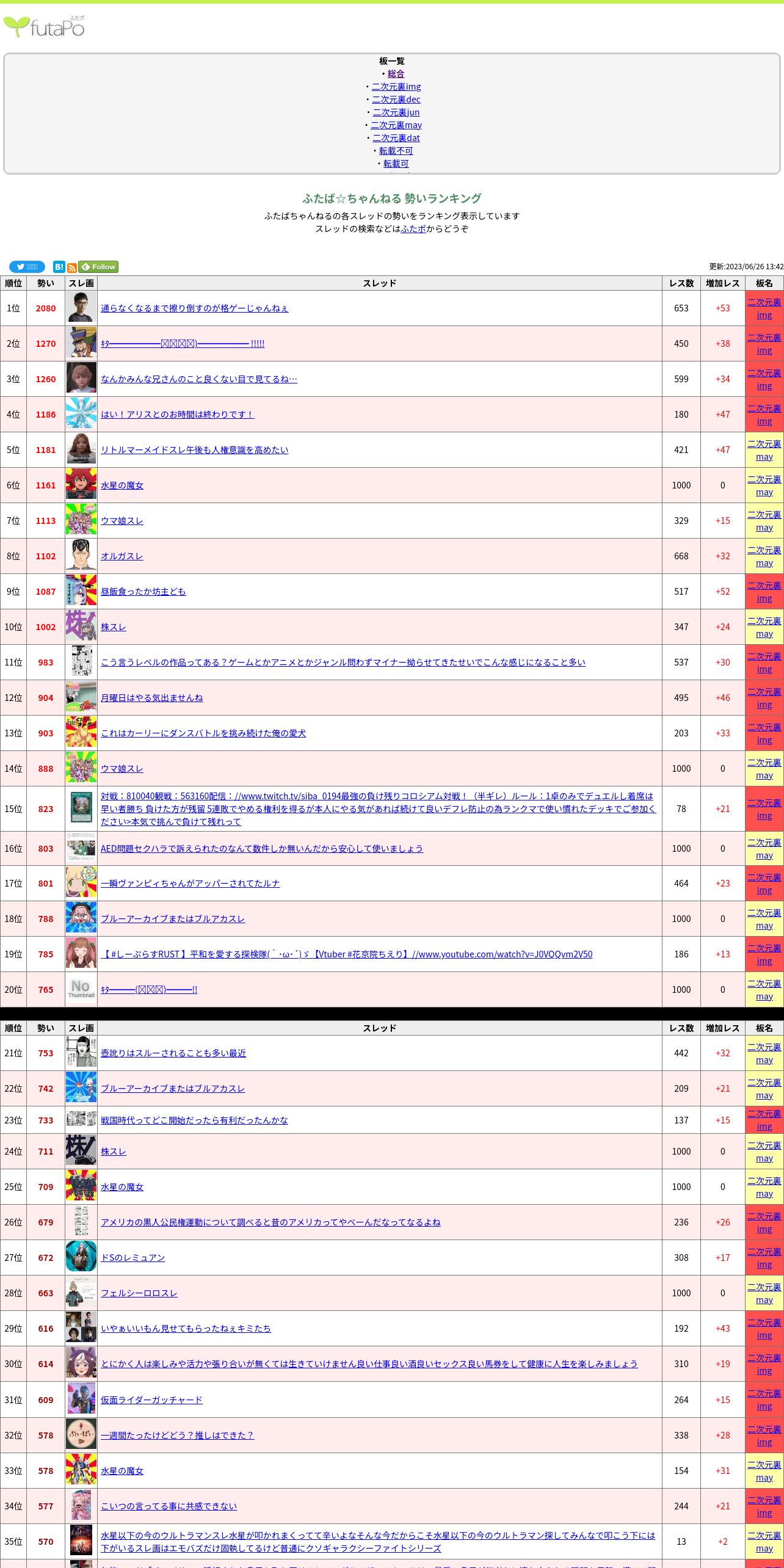
Task: Open the フェルシーロロスレ thread
Action: click(x=139, y=1293)
